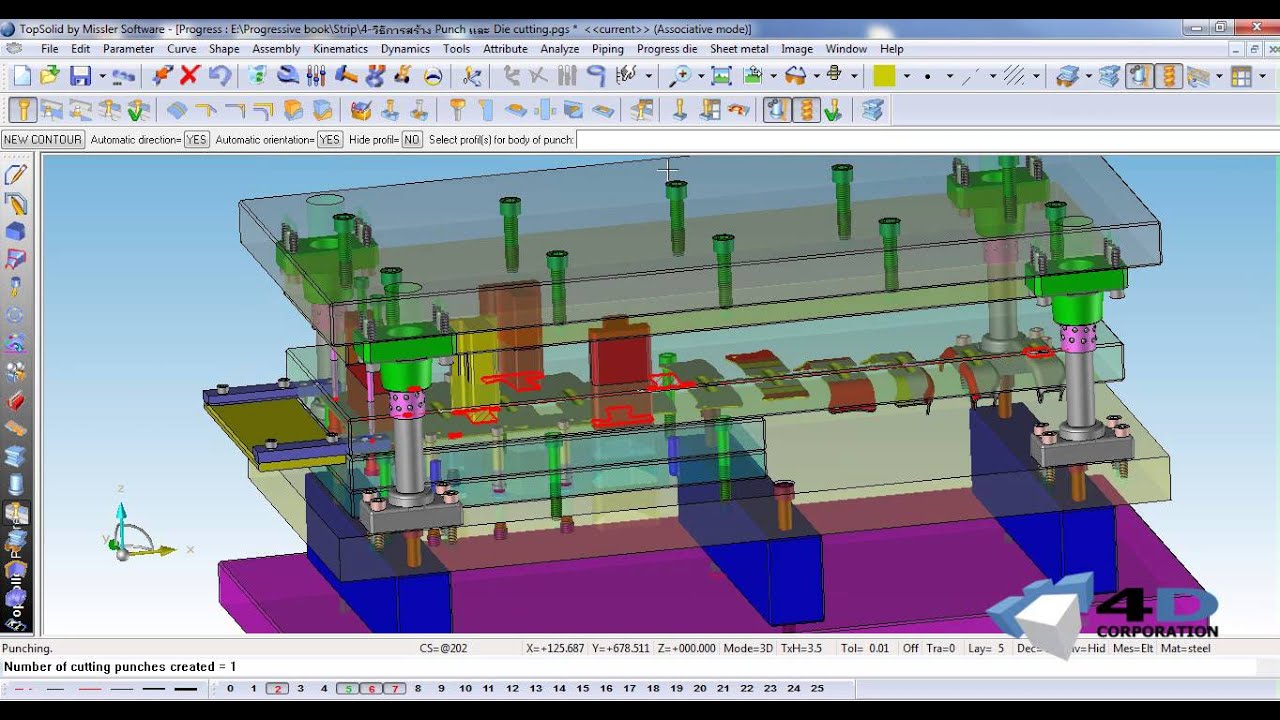Click the hammer tool icon in top toolbar
This screenshot has height=720, width=1280.
click(x=346, y=75)
